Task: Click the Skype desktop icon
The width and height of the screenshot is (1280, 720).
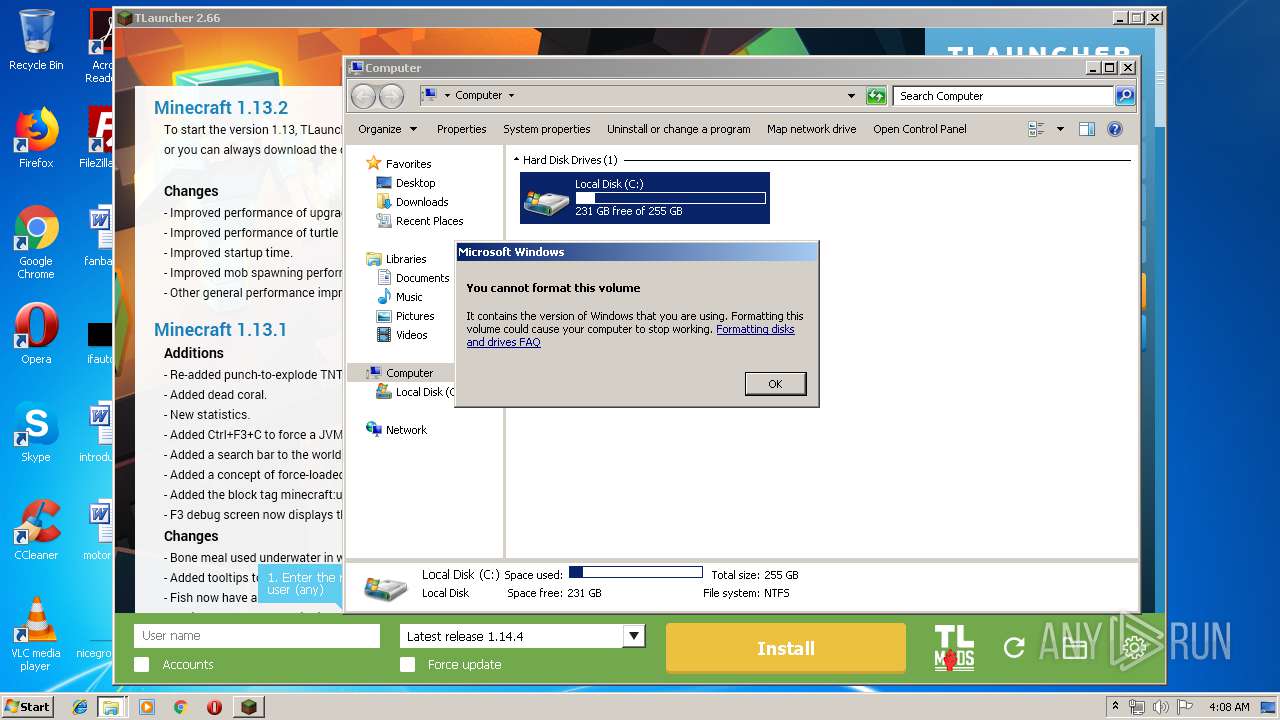Action: tap(36, 432)
